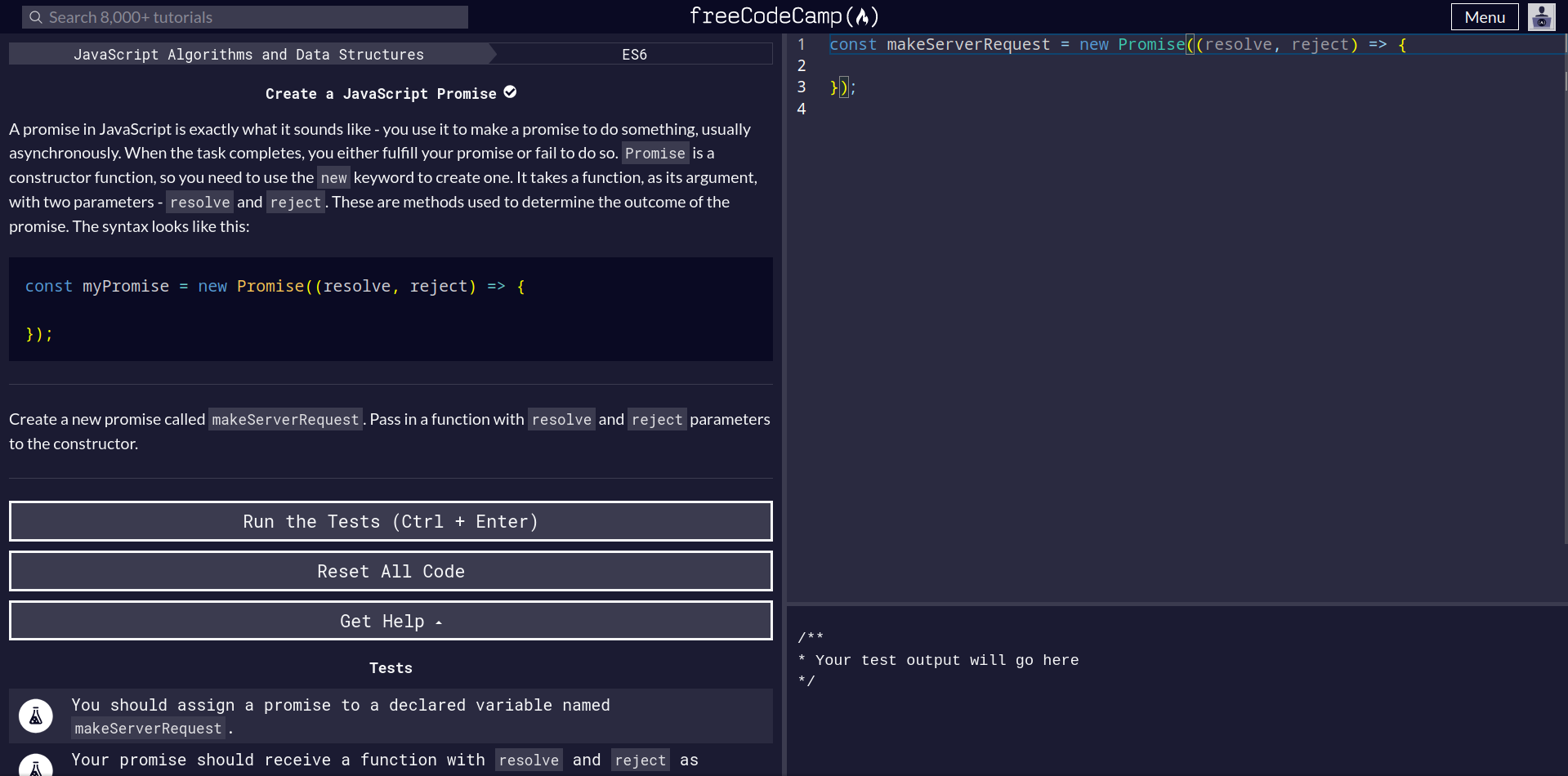Click the Reset All Code button
This screenshot has height=776, width=1568.
[390, 570]
